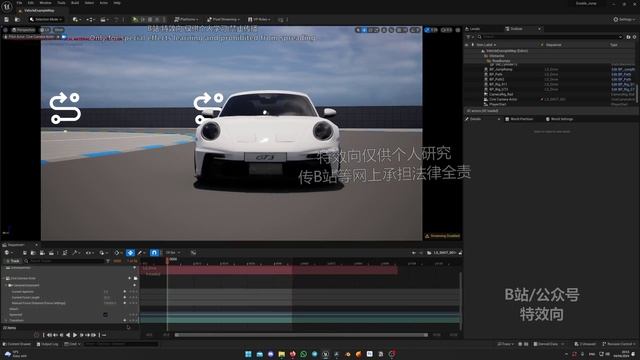This screenshot has width=640, height=360.
Task: Open the Content Browser icon beside Save
Action: point(17,19)
